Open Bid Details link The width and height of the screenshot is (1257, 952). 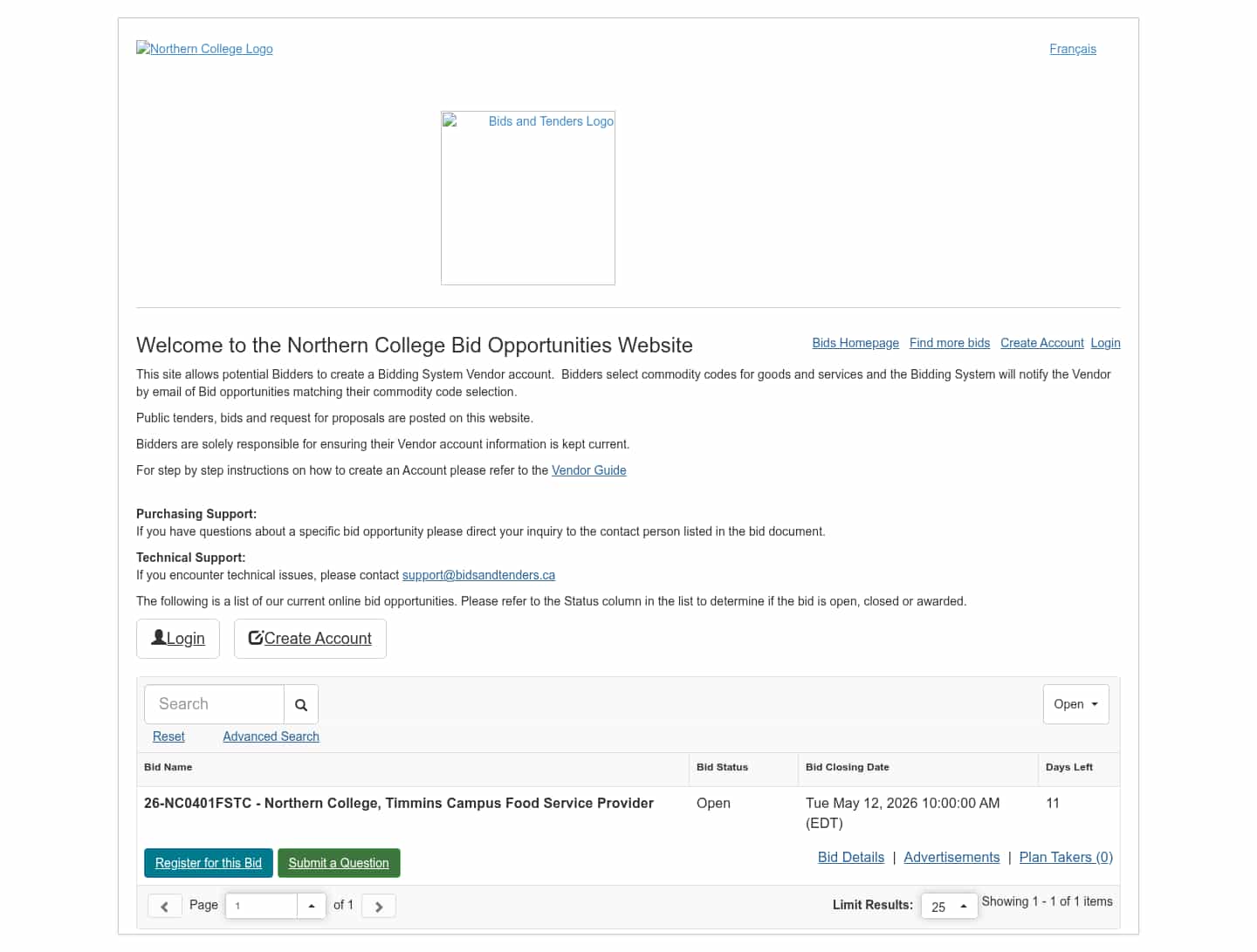851,858
